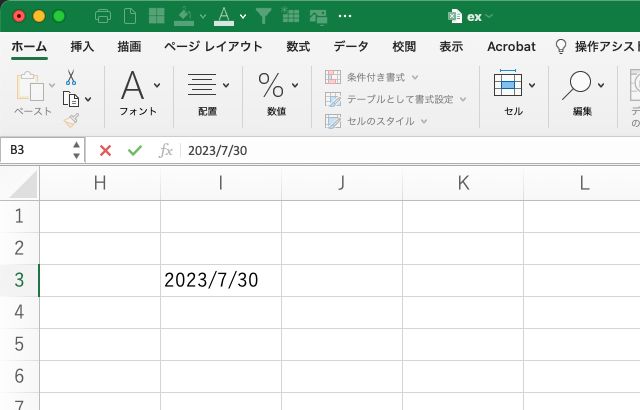Expand the 配置 (Alignment) menu
The height and width of the screenshot is (410, 640).
click(208, 95)
